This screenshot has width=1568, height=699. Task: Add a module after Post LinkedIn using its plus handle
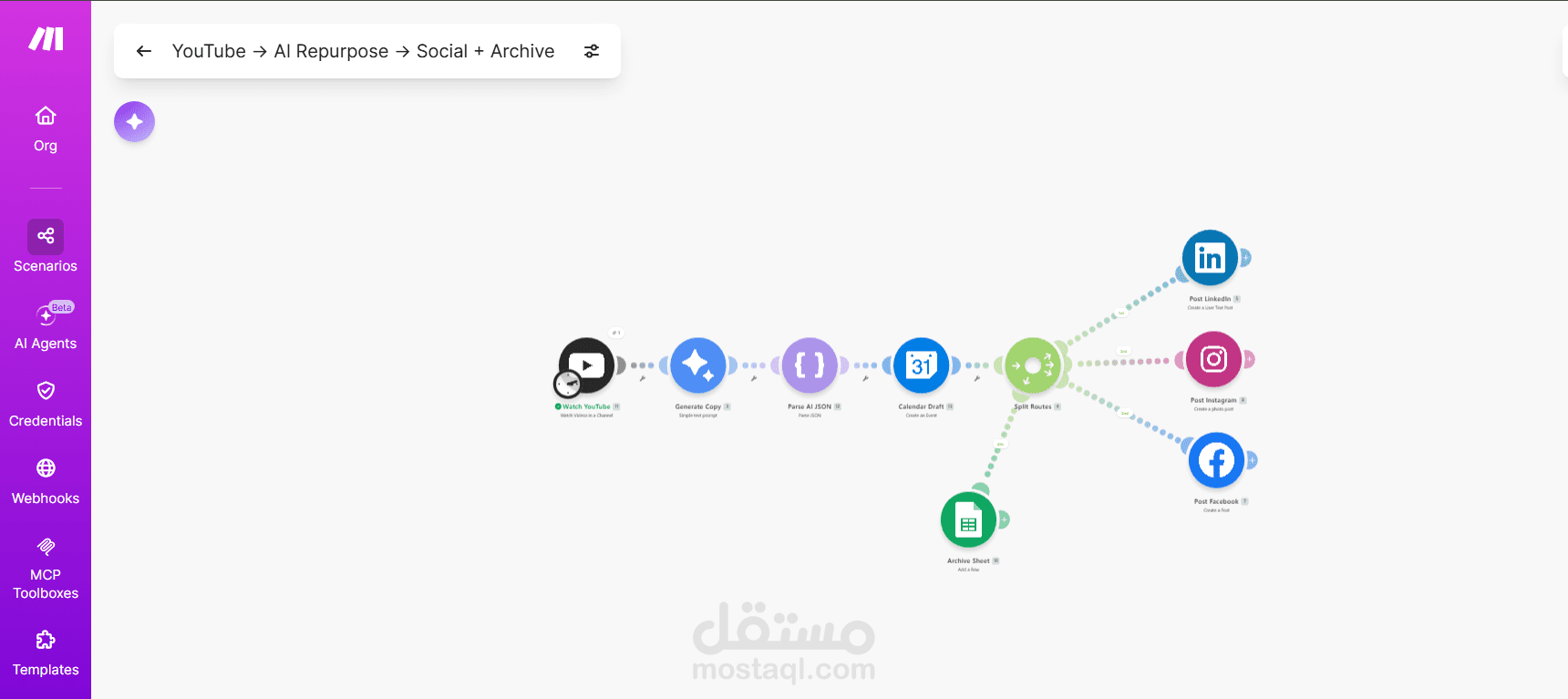[x=1245, y=258]
